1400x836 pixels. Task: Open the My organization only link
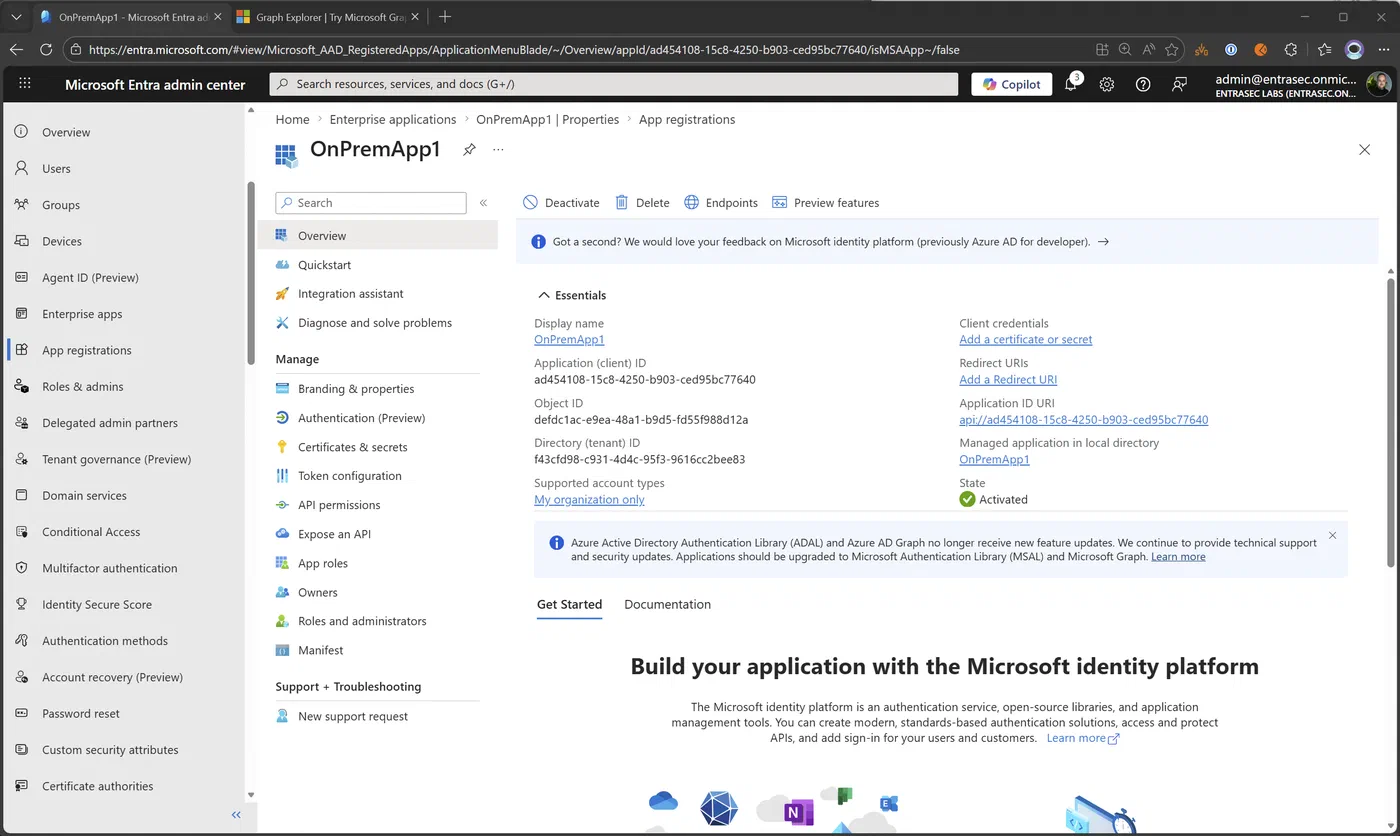coord(589,499)
